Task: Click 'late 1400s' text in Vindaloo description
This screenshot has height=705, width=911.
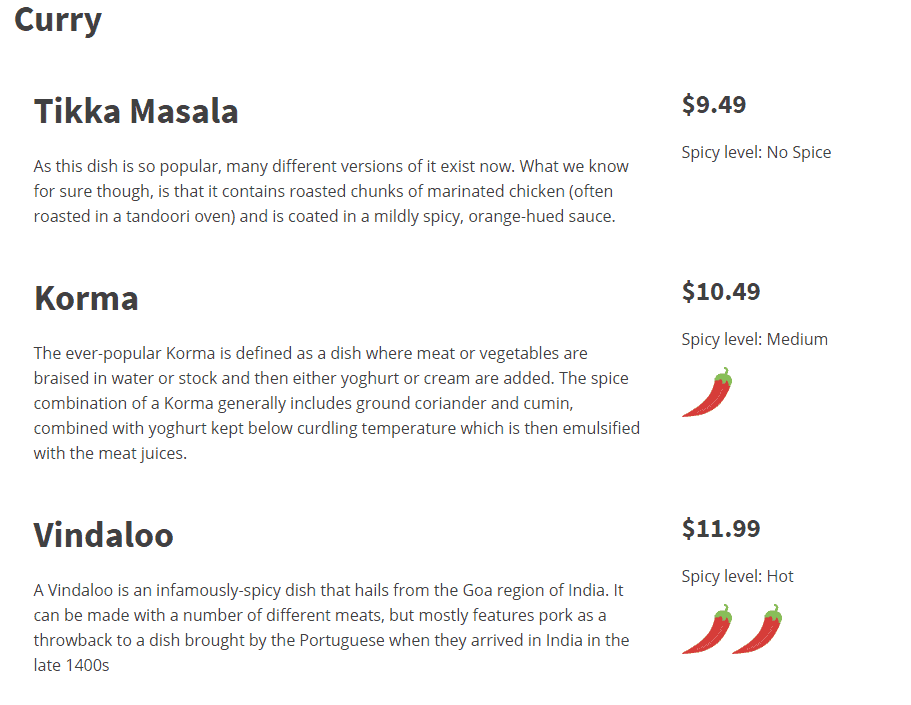Action: coord(71,665)
